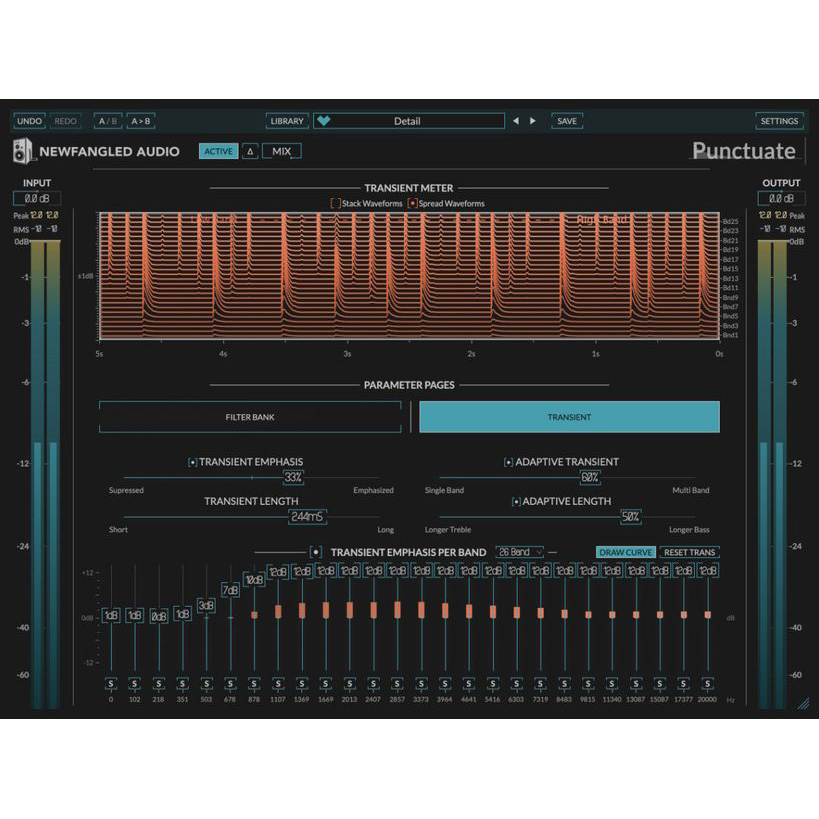This screenshot has width=819, height=819.
Task: Go to previous preset with left arrow
Action: pos(516,121)
